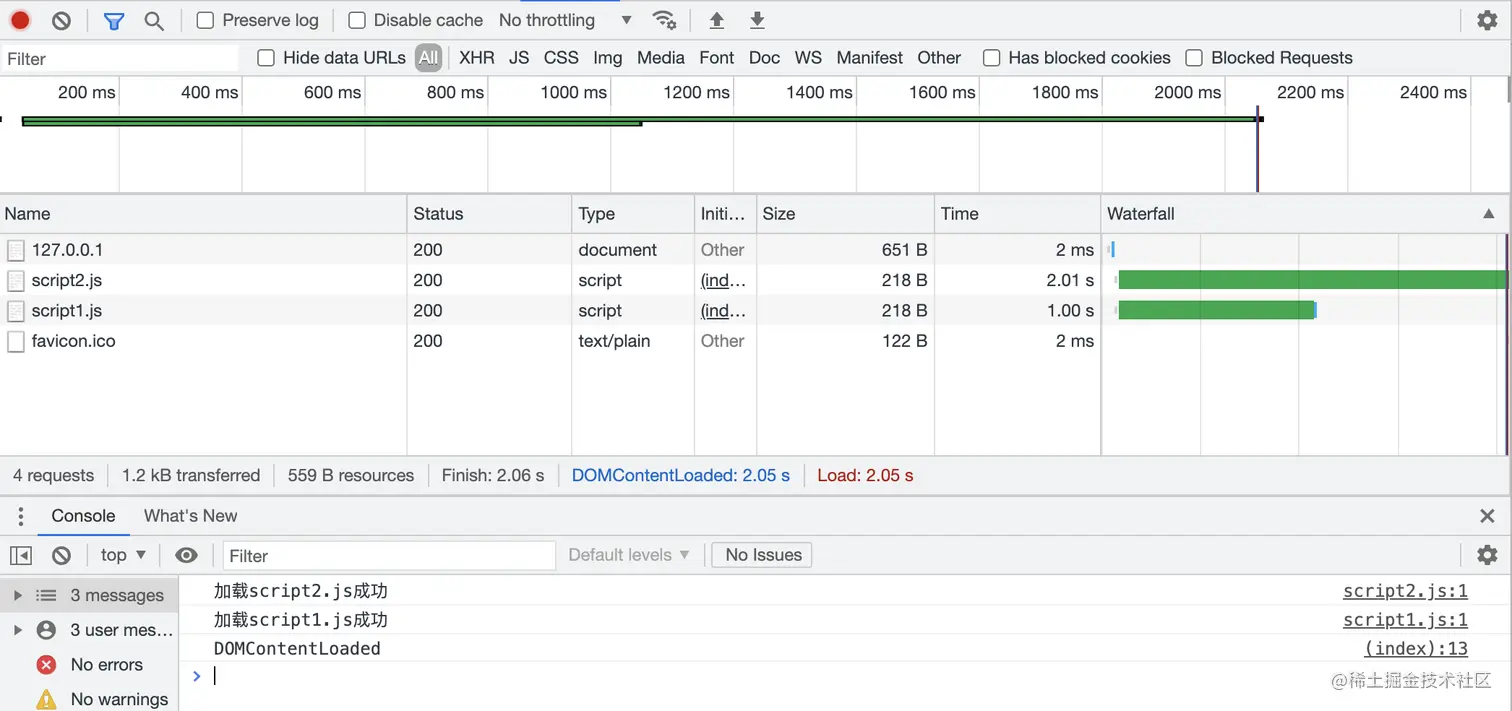Select file icon beside script1.js
This screenshot has height=711, width=1512.
pyautogui.click(x=16, y=311)
